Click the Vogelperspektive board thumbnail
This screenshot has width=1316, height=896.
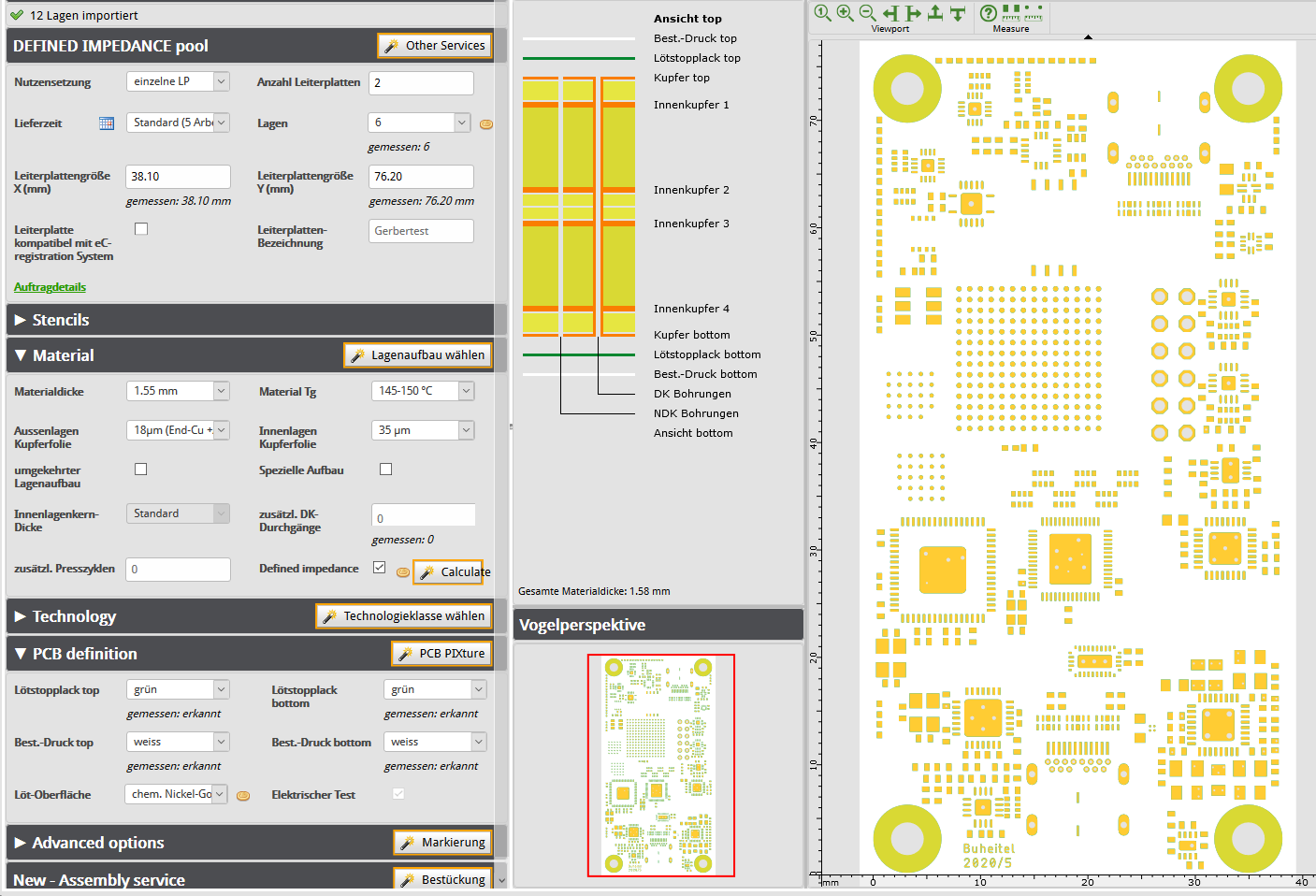(x=660, y=765)
